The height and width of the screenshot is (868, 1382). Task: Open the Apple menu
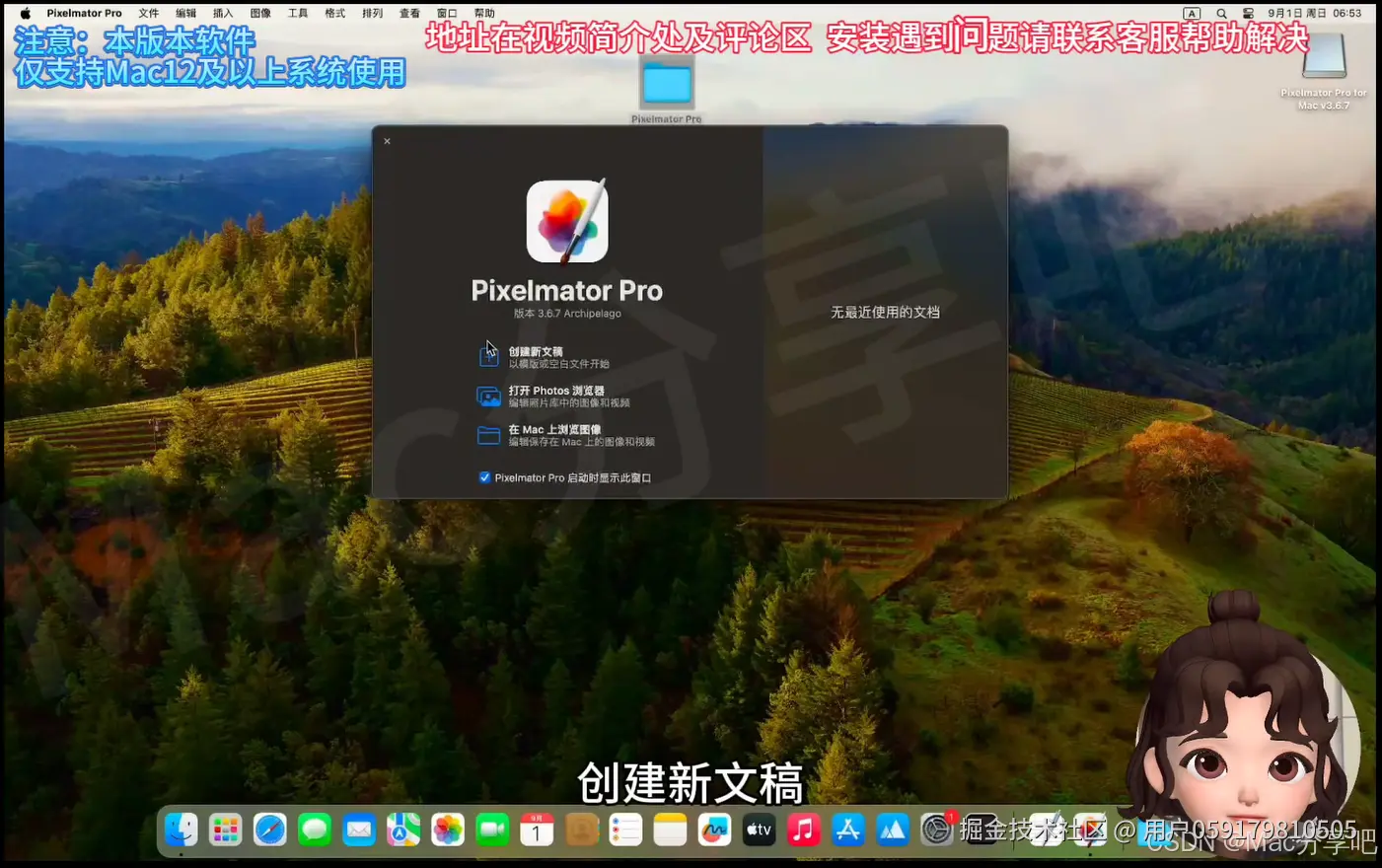(x=26, y=13)
